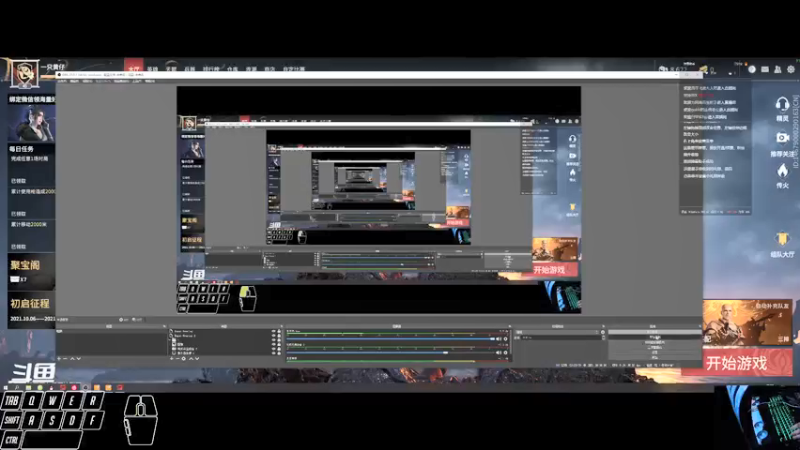Image resolution: width=800 pixels, height=450 pixels.
Task: Toggle visibility eye of second OBS source
Action: coord(273,336)
